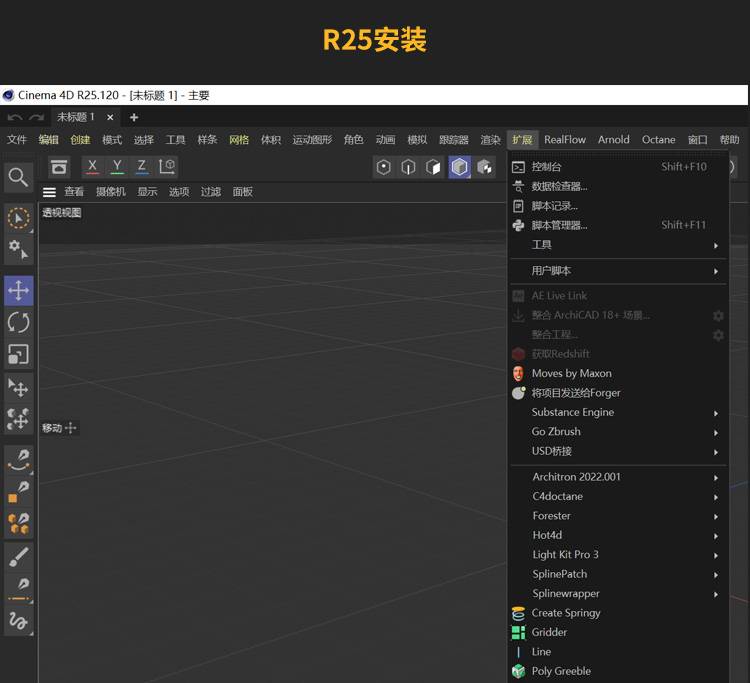Run the Gridder plugin
750x683 pixels.
[x=618, y=632]
